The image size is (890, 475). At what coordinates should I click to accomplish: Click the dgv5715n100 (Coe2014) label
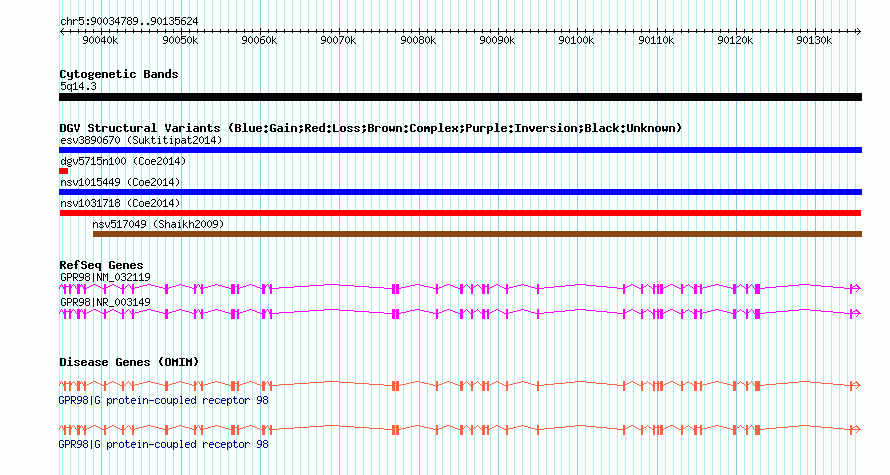pyautogui.click(x=123, y=162)
